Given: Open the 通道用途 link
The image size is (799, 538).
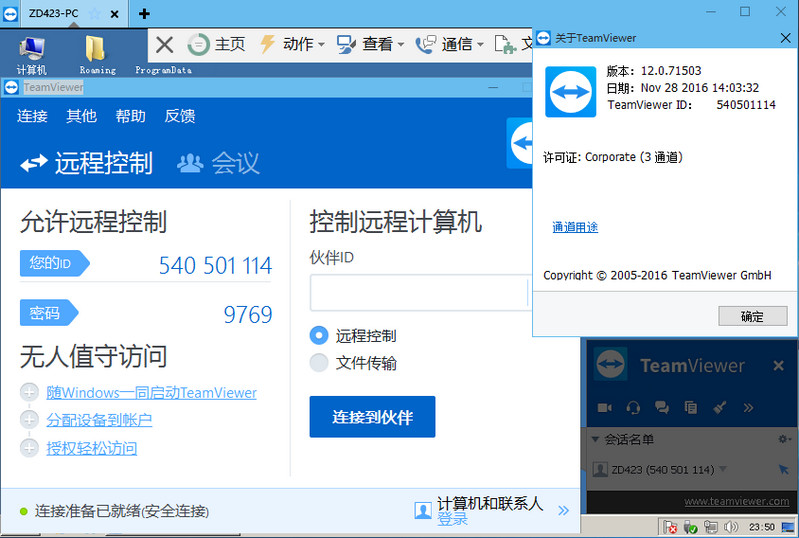Looking at the screenshot, I should [575, 227].
